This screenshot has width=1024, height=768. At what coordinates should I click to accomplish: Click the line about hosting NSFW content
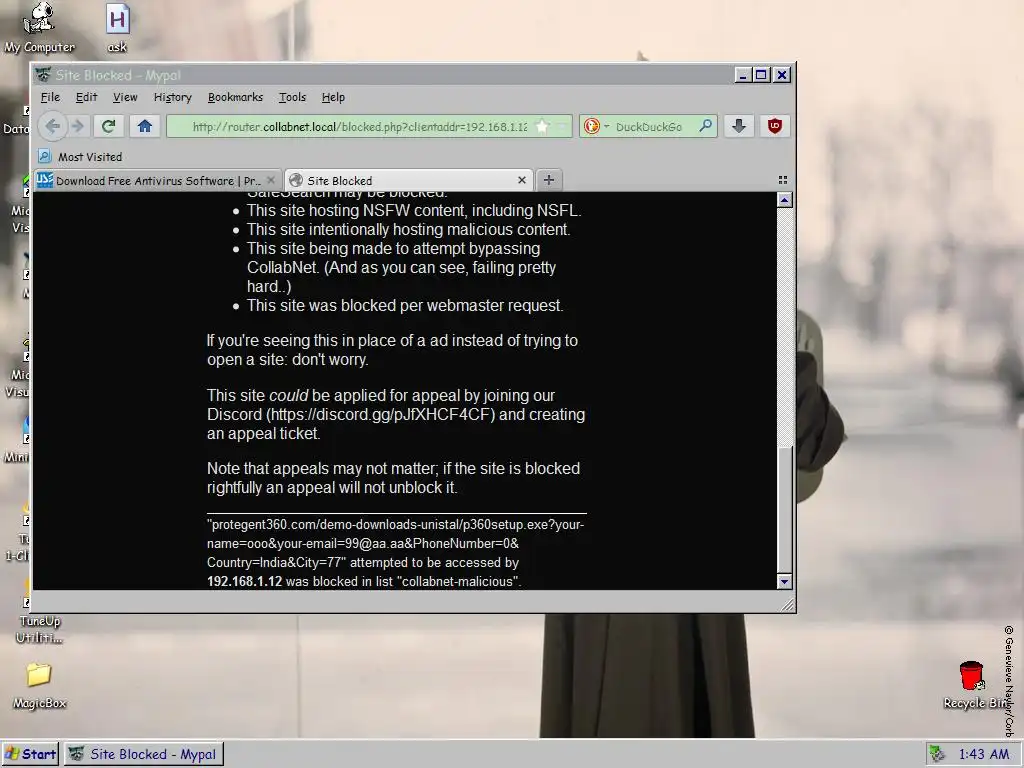tap(414, 210)
